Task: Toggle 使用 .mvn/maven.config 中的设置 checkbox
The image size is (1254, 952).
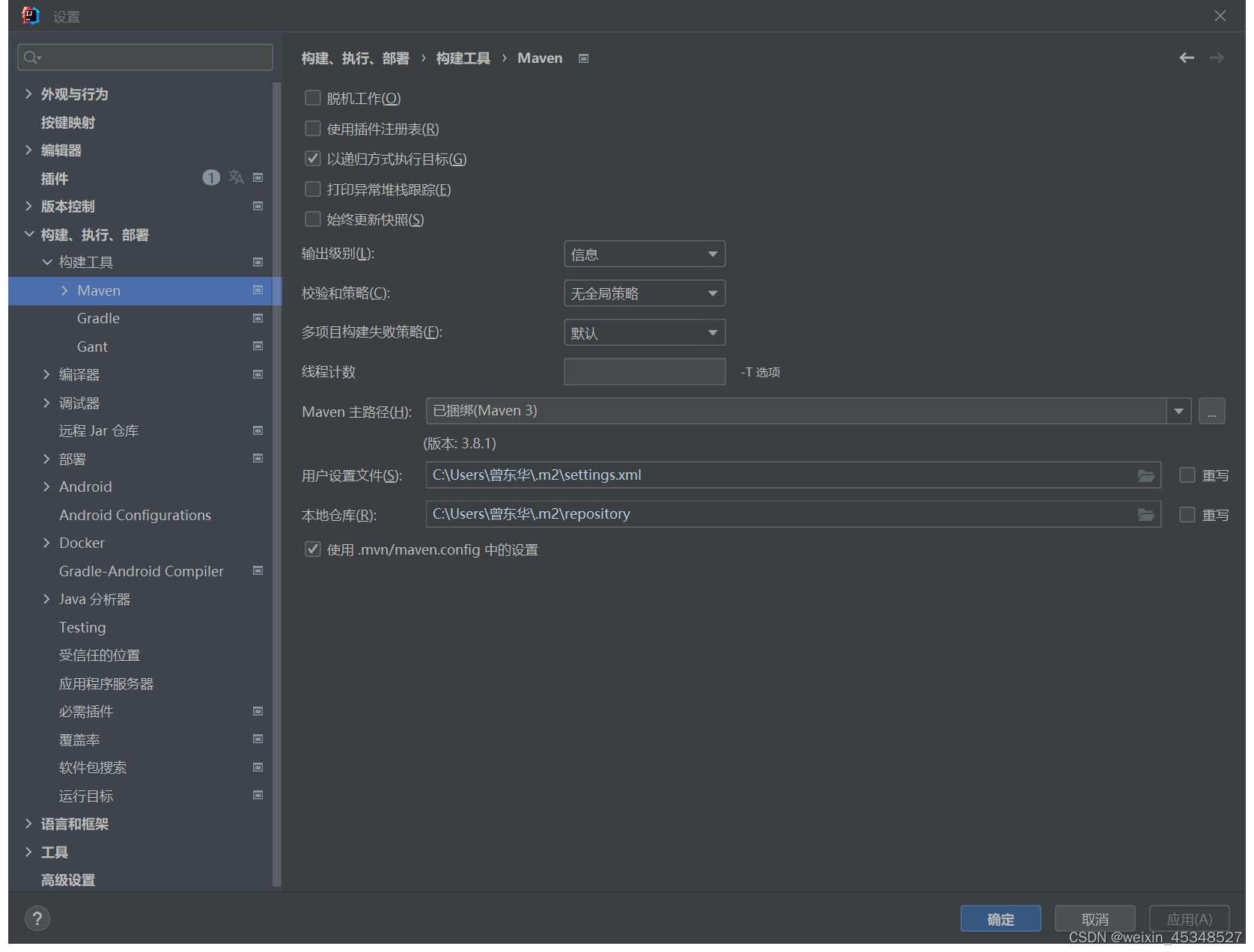Action: pyautogui.click(x=313, y=549)
